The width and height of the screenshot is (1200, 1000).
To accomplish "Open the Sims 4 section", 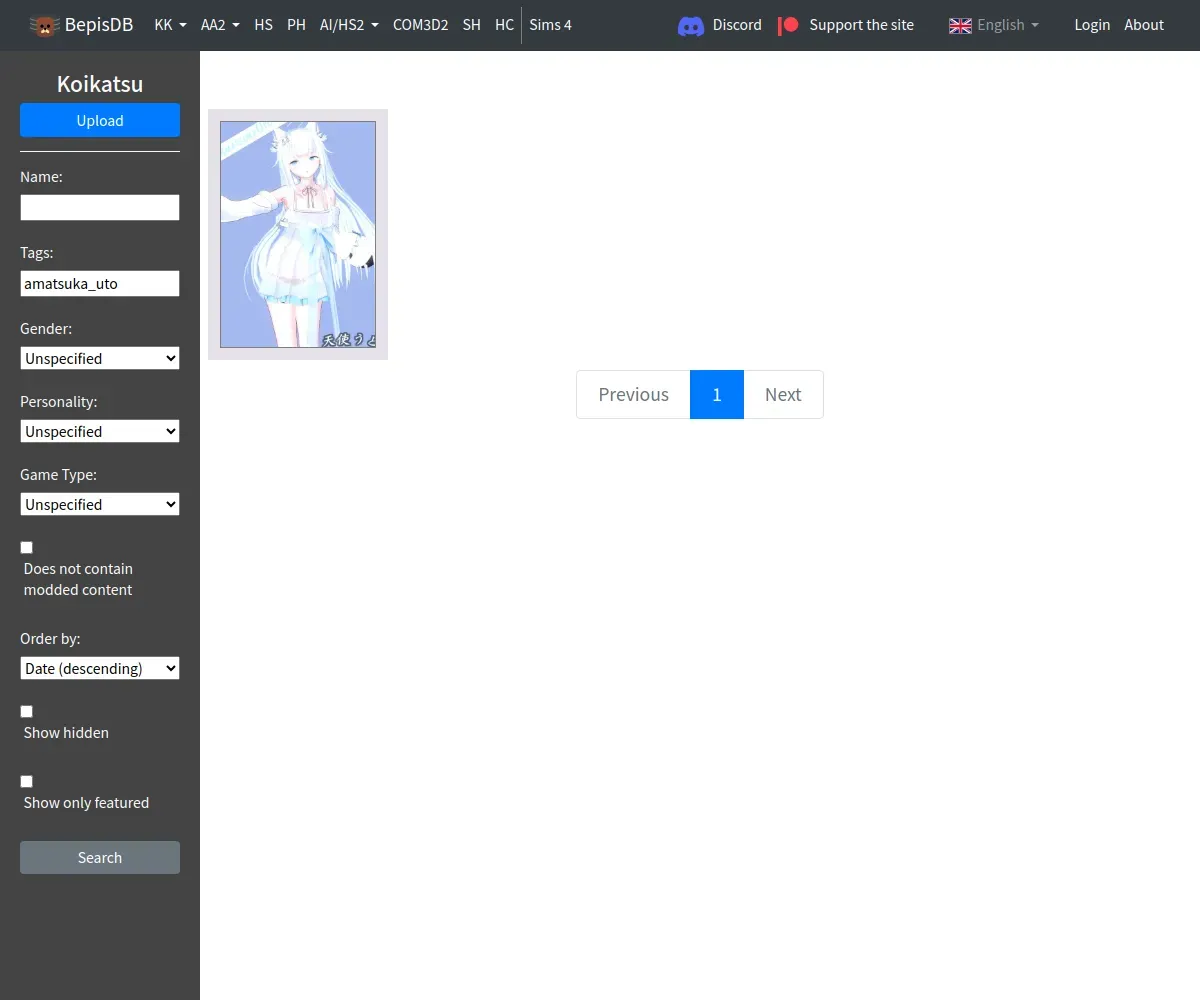I will (550, 25).
